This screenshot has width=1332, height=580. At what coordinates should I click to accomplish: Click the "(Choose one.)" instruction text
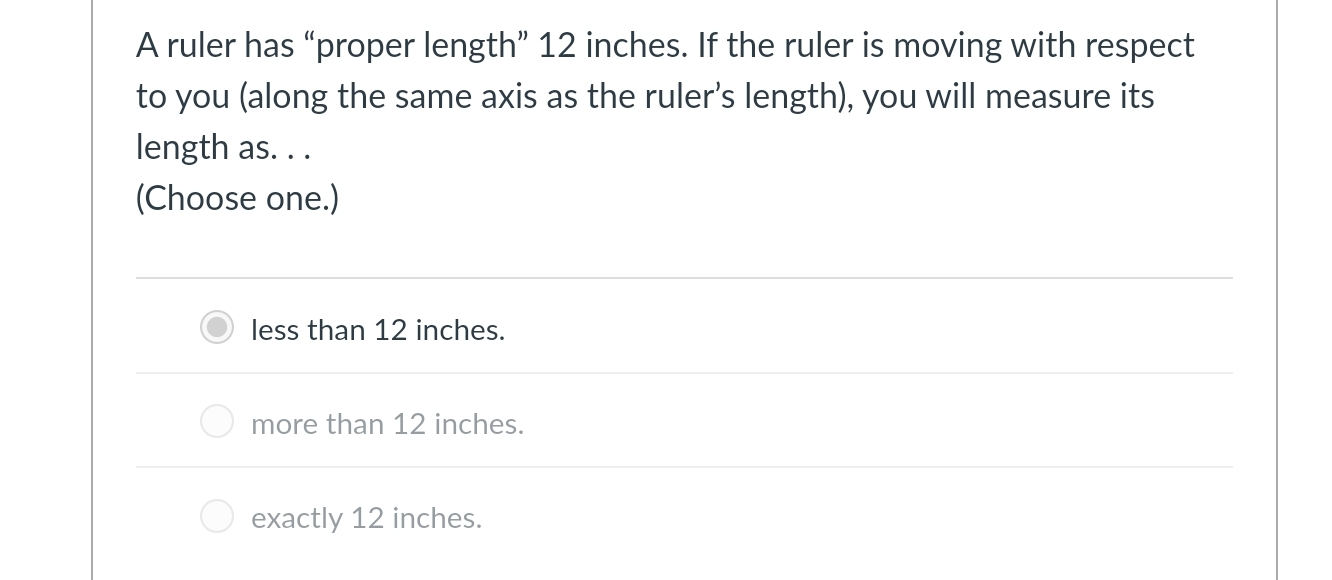(236, 198)
